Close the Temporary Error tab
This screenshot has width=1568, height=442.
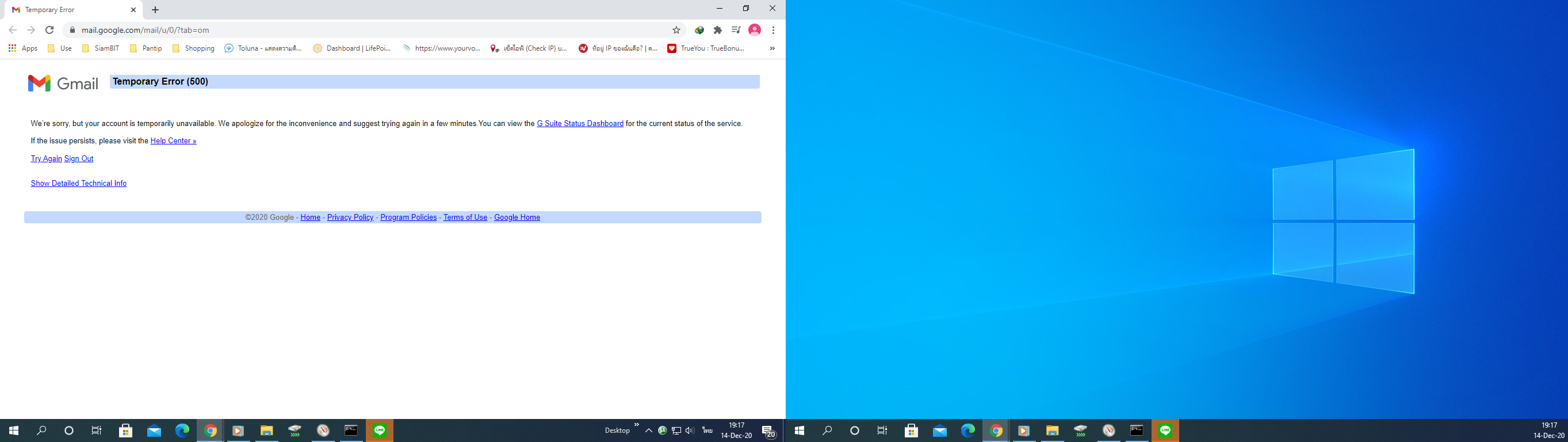pyautogui.click(x=133, y=10)
